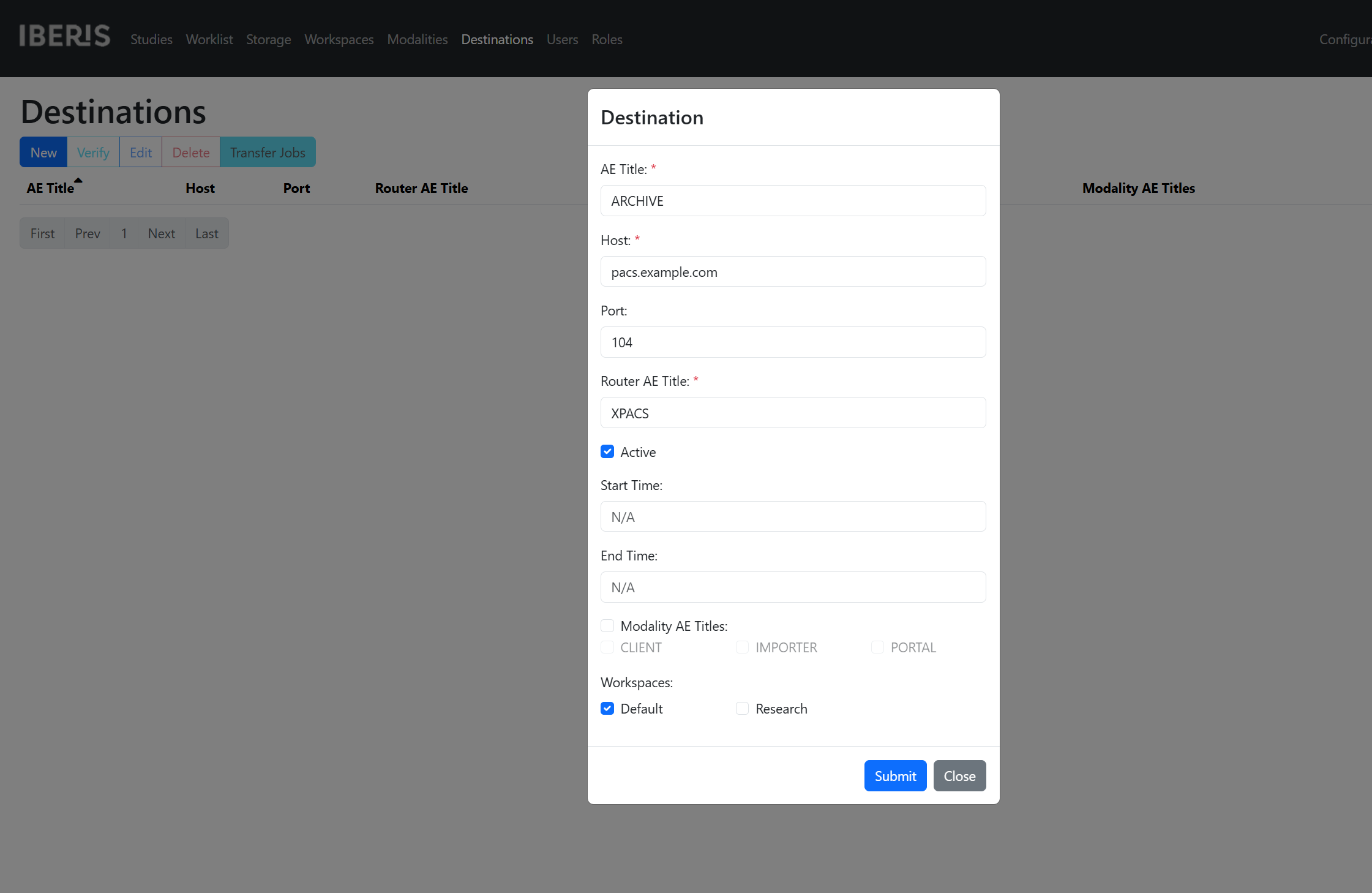The image size is (1372, 893).
Task: Go to Next page
Action: click(162, 233)
